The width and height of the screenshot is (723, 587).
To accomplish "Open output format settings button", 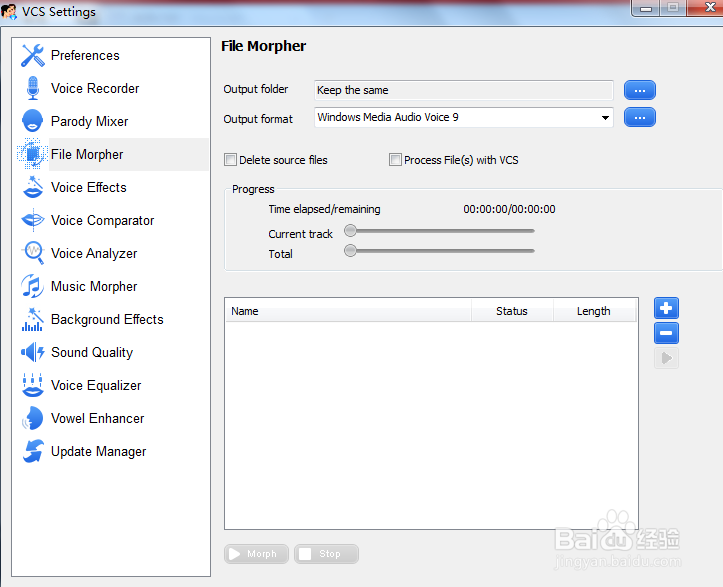I will (640, 117).
